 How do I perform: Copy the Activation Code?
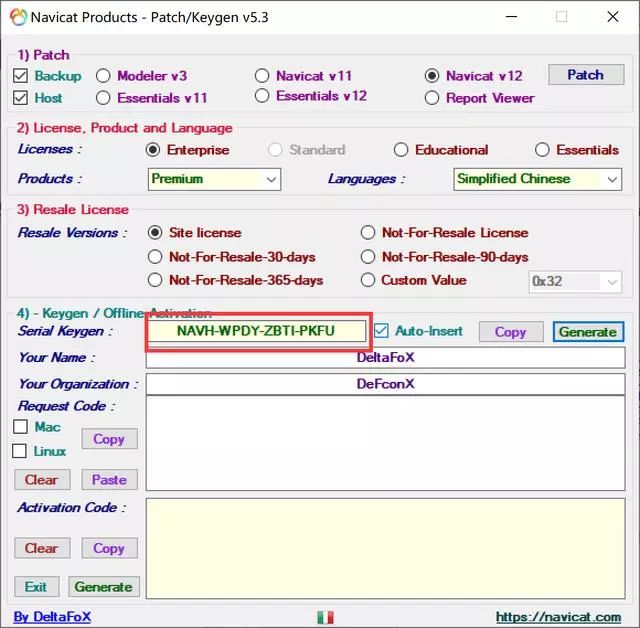109,548
